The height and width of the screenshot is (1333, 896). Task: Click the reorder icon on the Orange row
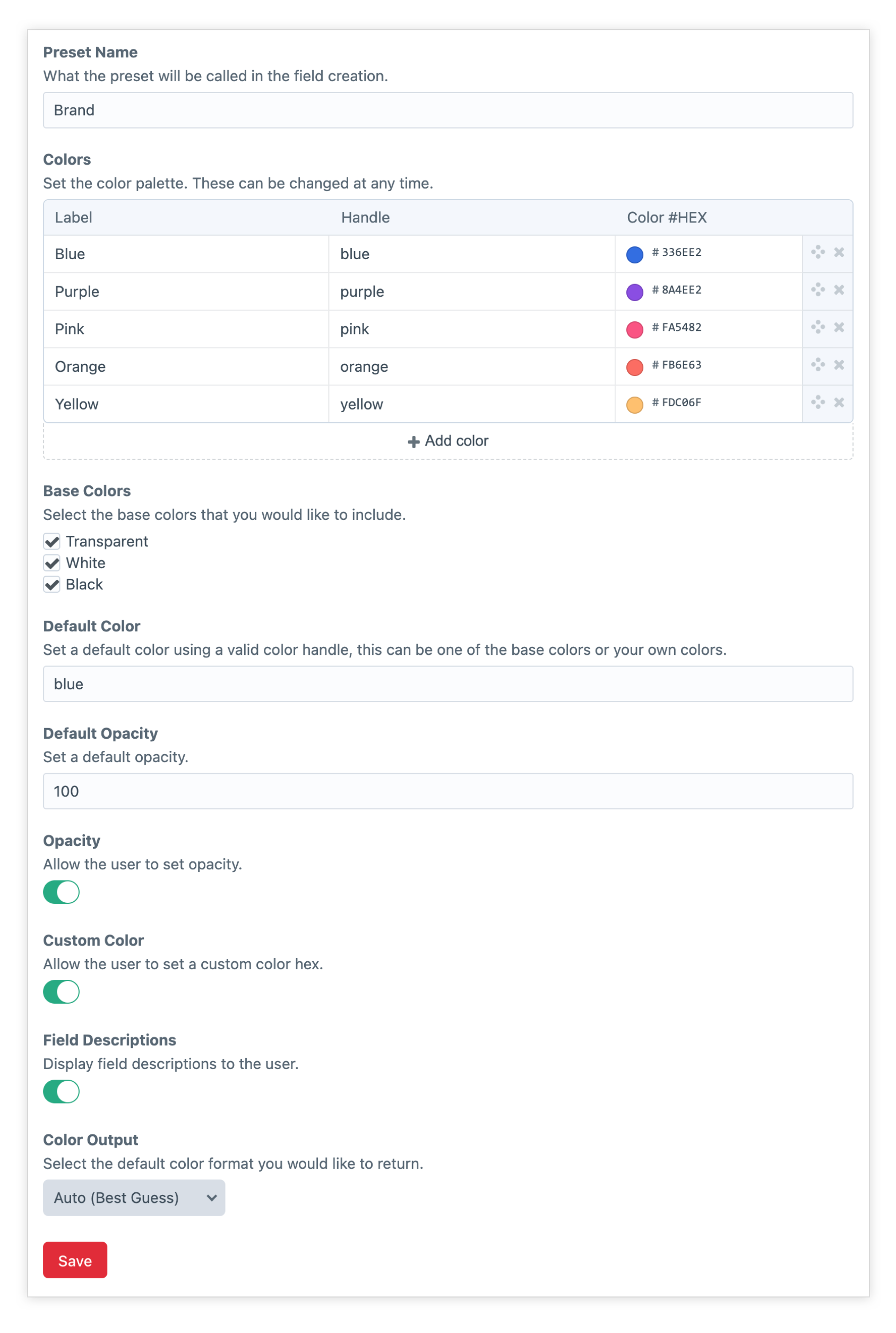[818, 365]
